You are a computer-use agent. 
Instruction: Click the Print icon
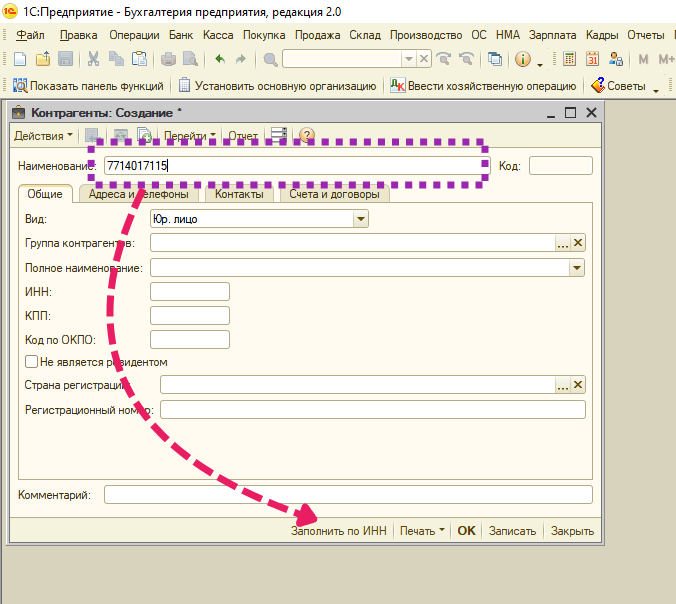pyautogui.click(x=168, y=59)
